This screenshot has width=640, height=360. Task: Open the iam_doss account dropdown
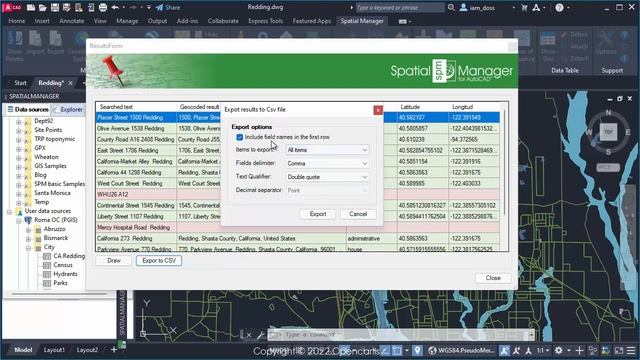(x=487, y=7)
